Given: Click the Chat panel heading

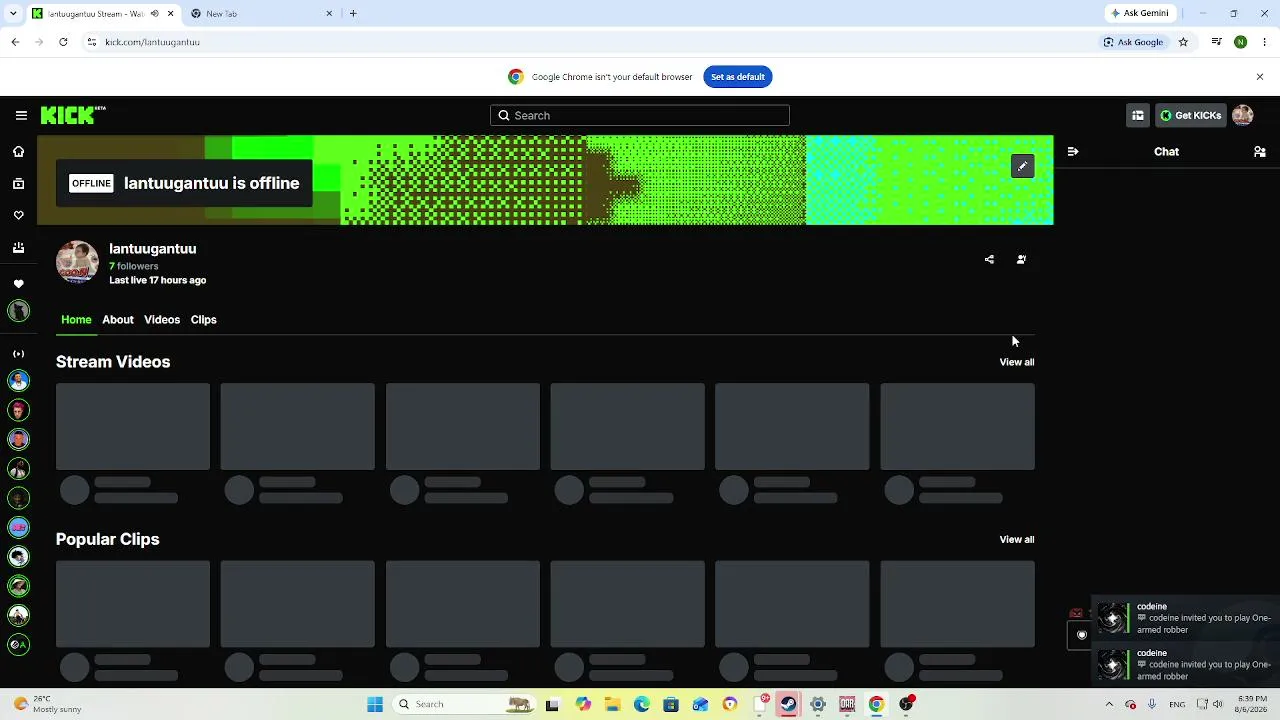Looking at the screenshot, I should coord(1167,152).
